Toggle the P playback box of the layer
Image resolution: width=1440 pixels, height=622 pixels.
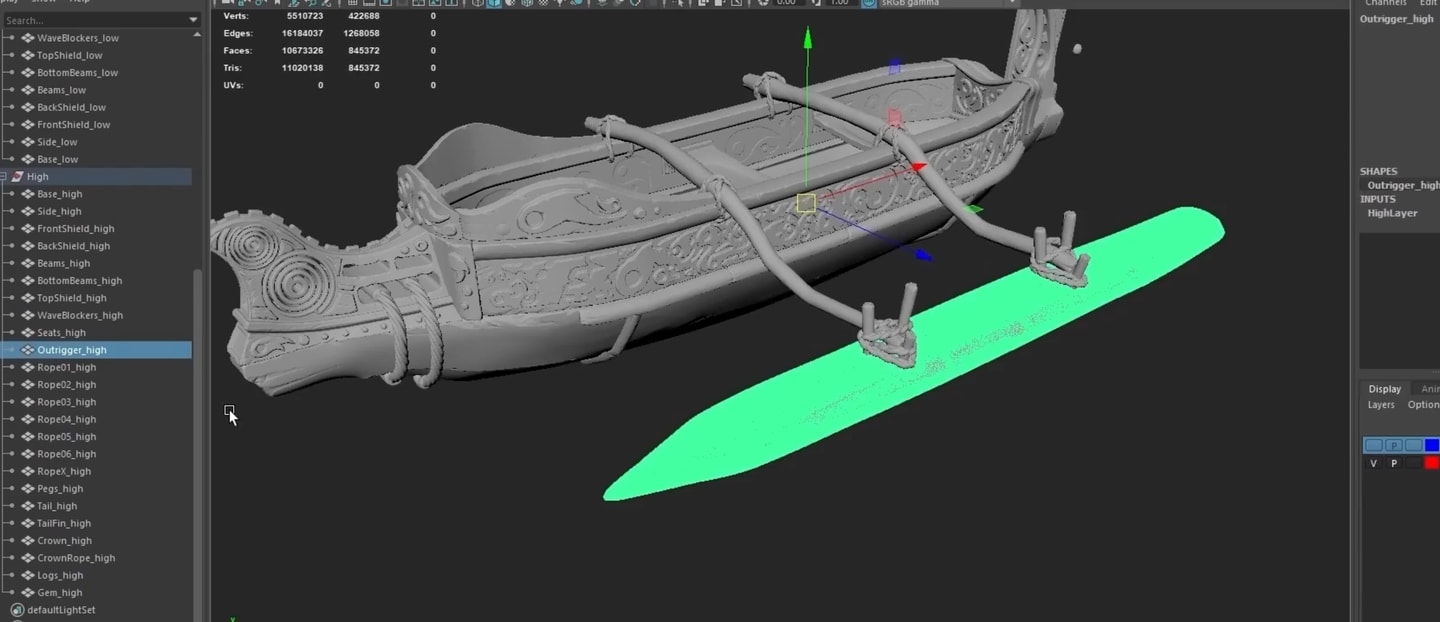(x=1394, y=463)
